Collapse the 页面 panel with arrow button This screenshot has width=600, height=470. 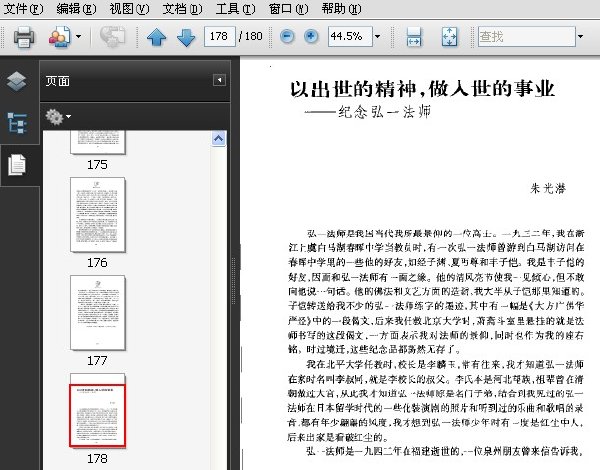[219, 80]
